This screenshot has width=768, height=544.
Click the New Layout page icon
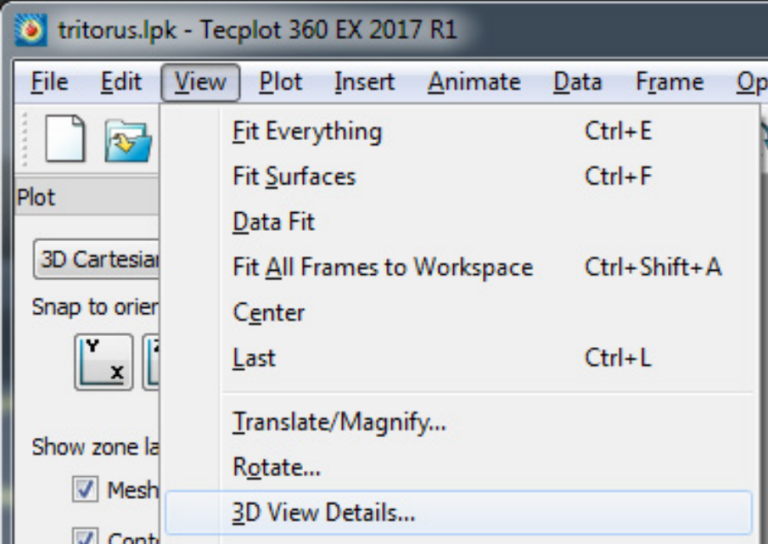[x=65, y=139]
